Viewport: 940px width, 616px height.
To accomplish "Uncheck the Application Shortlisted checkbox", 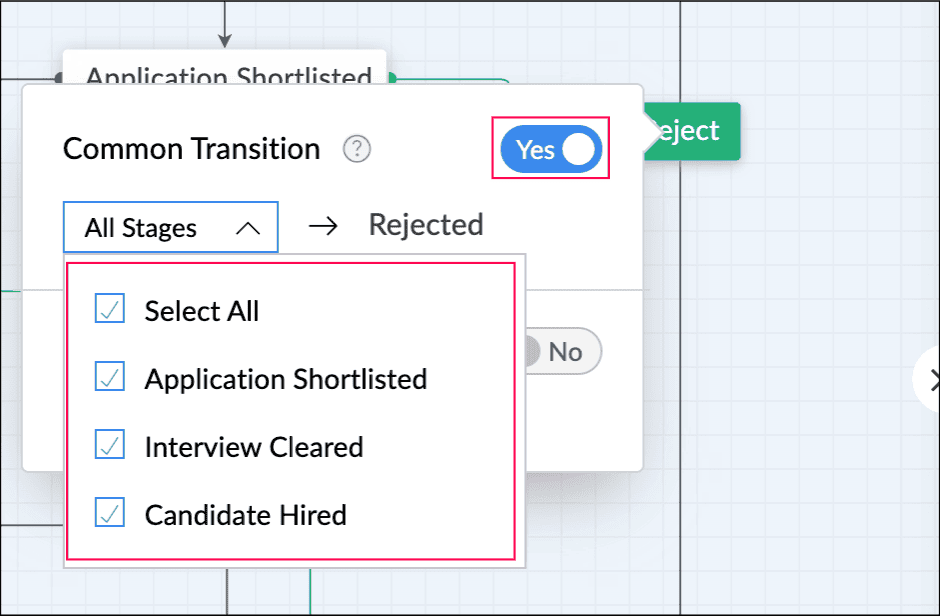I will point(110,378).
